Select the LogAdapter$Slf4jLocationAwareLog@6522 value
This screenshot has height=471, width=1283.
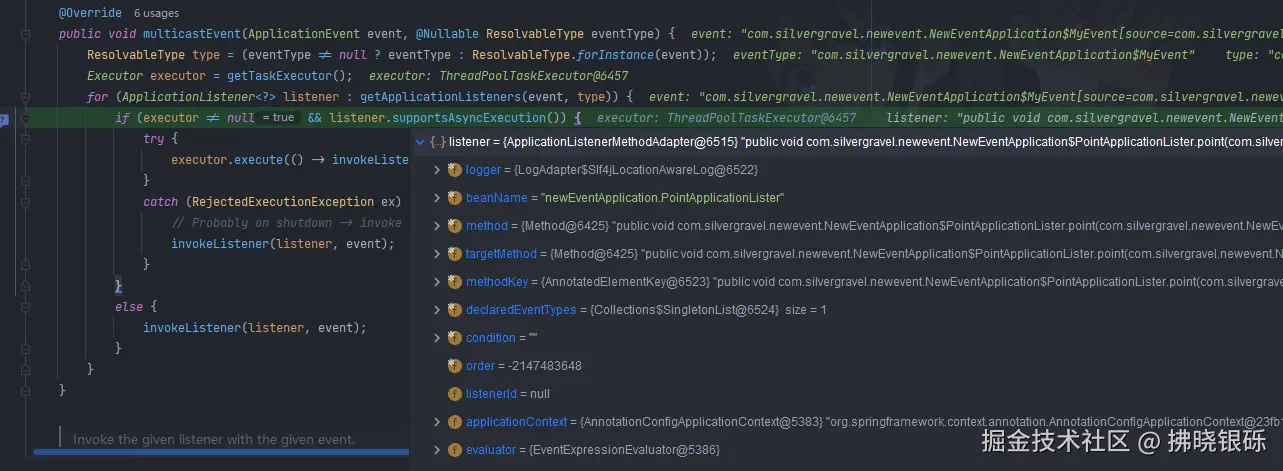pos(637,170)
